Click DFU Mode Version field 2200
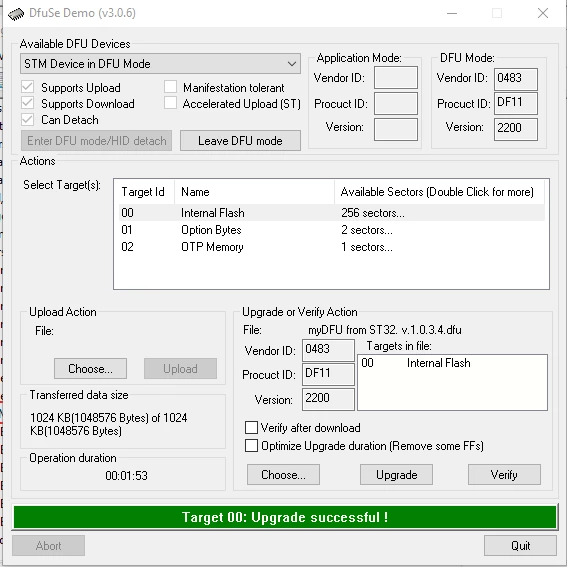Viewport: 567px width, 567px height. (x=516, y=129)
